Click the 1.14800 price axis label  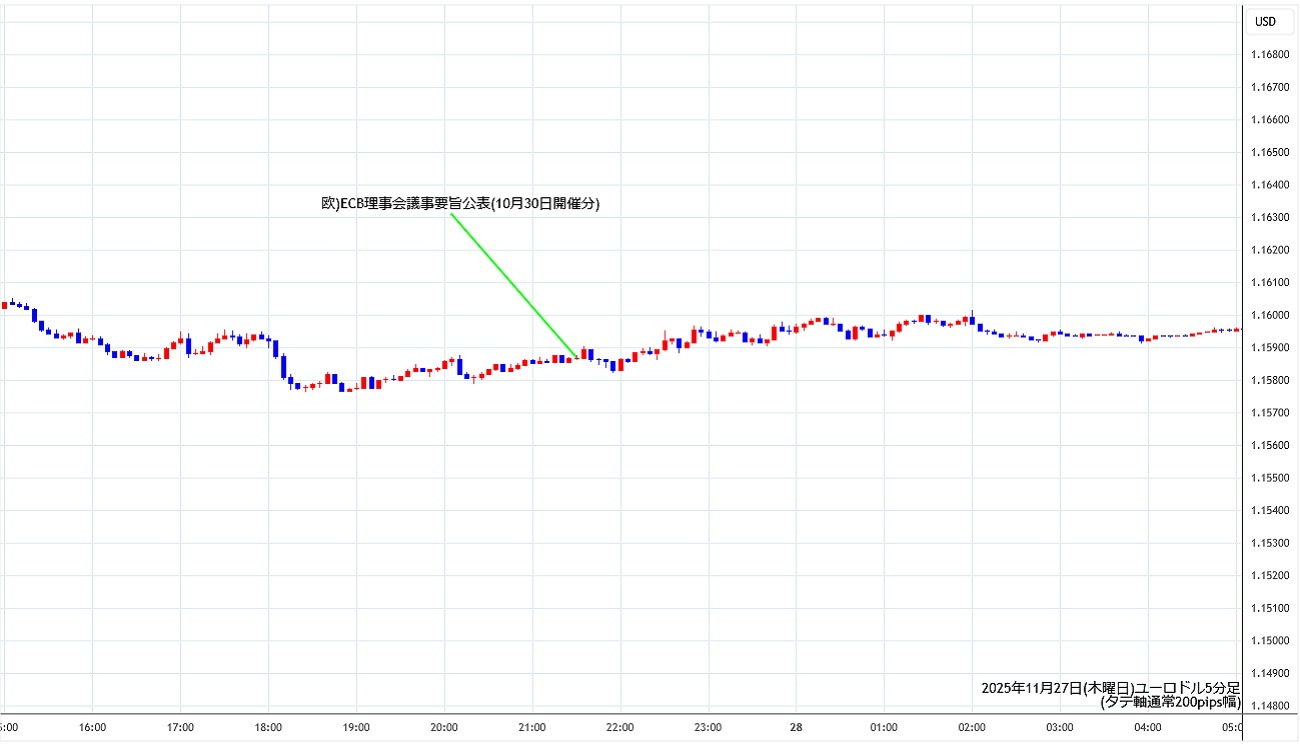(1269, 705)
